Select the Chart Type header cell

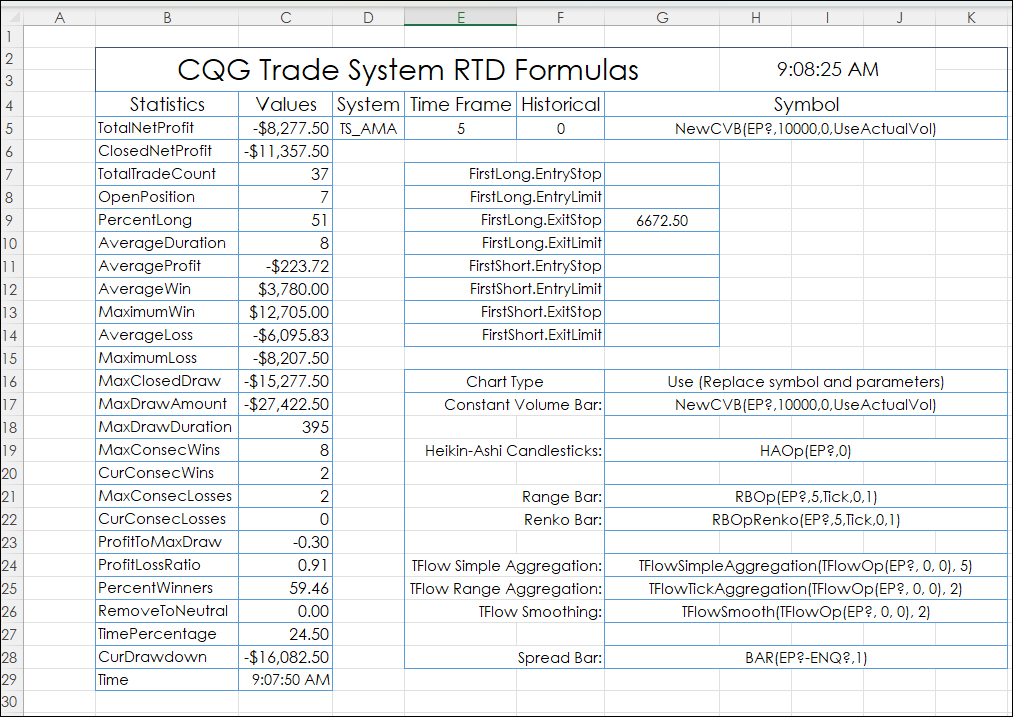[x=505, y=381]
